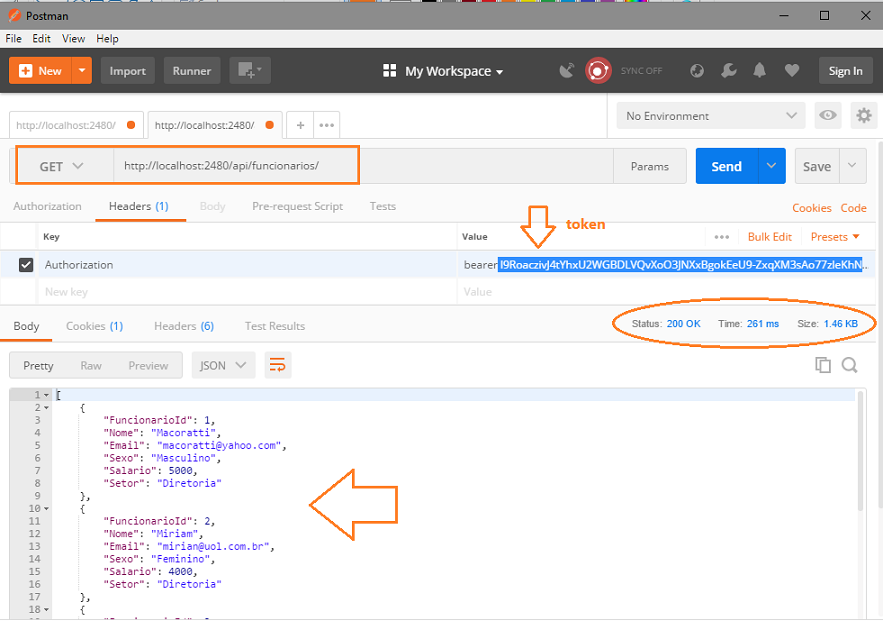Image resolution: width=883 pixels, height=621 pixels.
Task: Click the Params button
Action: coord(650,166)
